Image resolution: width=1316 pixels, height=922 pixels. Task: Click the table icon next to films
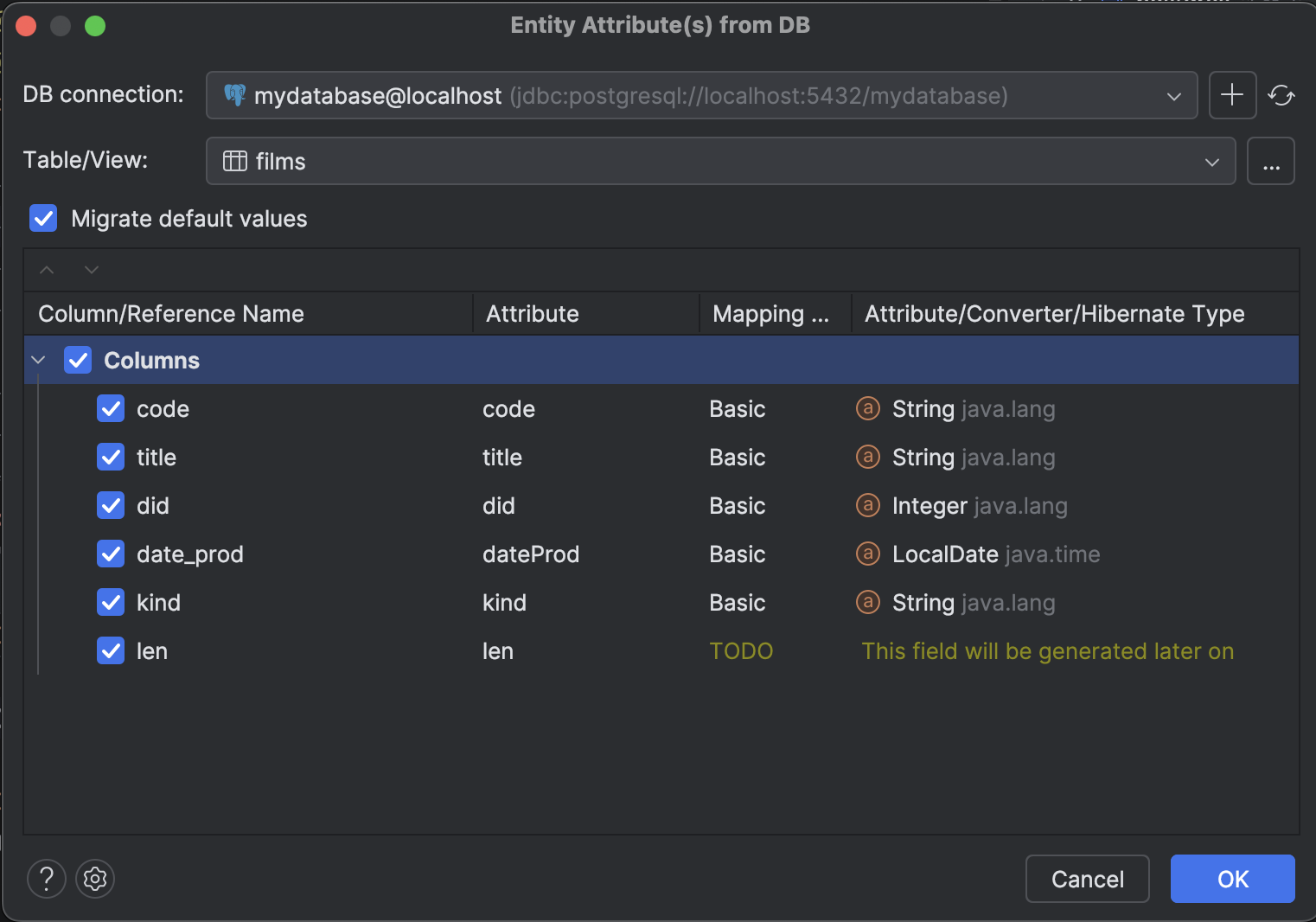coord(234,161)
